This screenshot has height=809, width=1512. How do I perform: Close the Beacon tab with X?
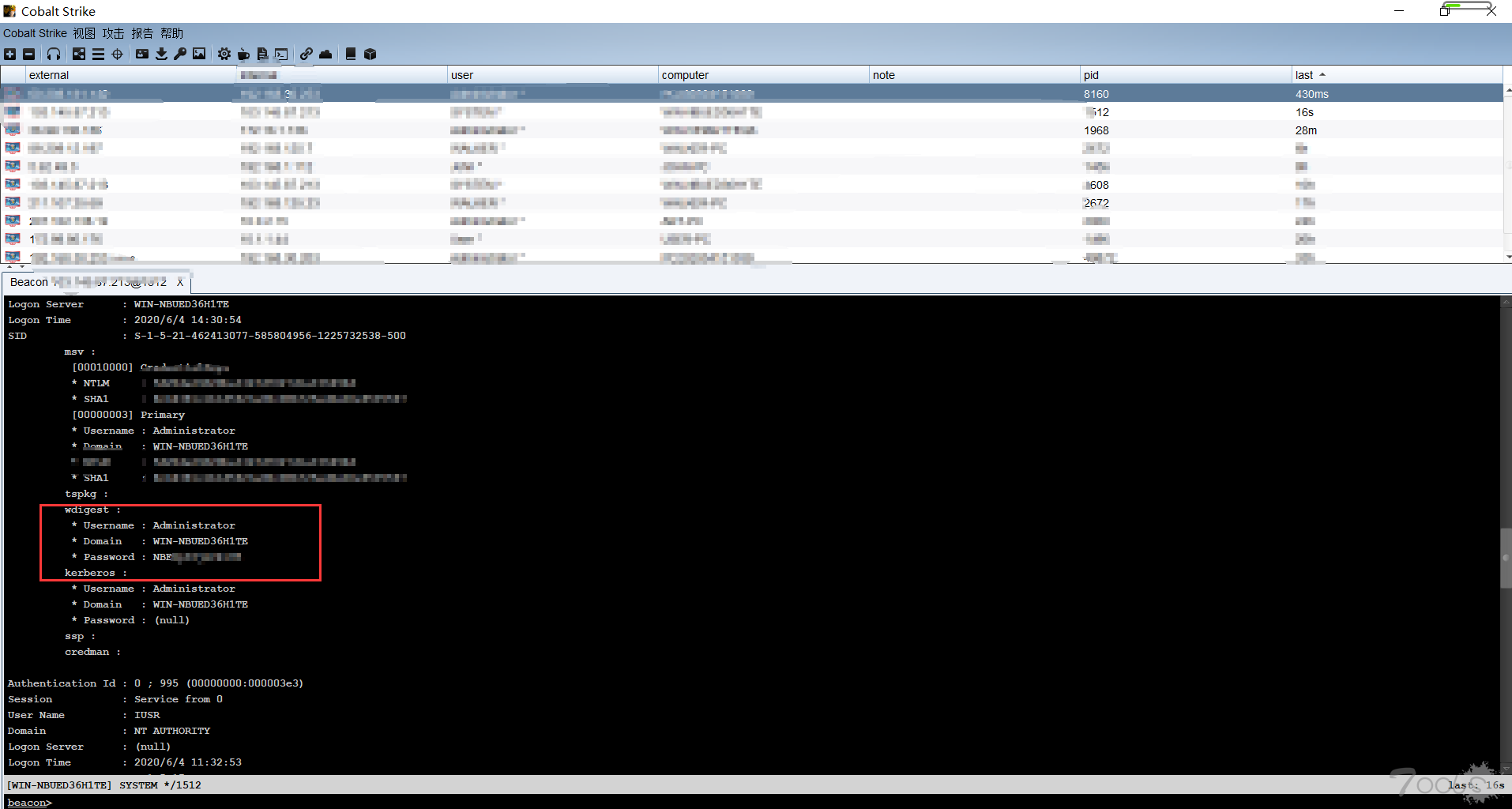point(180,282)
